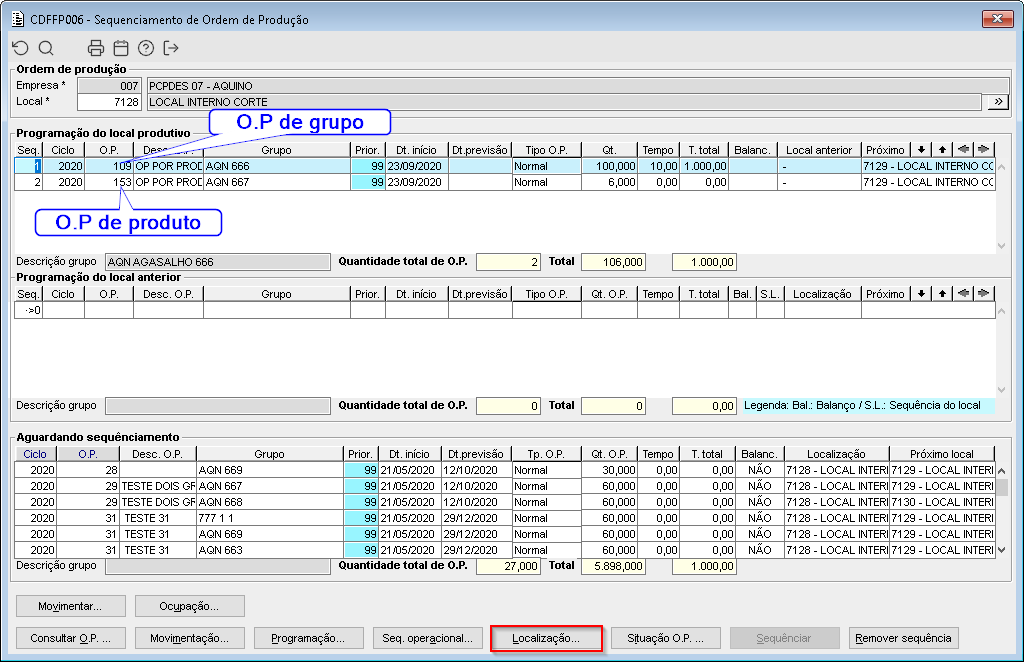The width and height of the screenshot is (1024, 662).
Task: Click the printer icon in toolbar
Action: pyautogui.click(x=96, y=48)
